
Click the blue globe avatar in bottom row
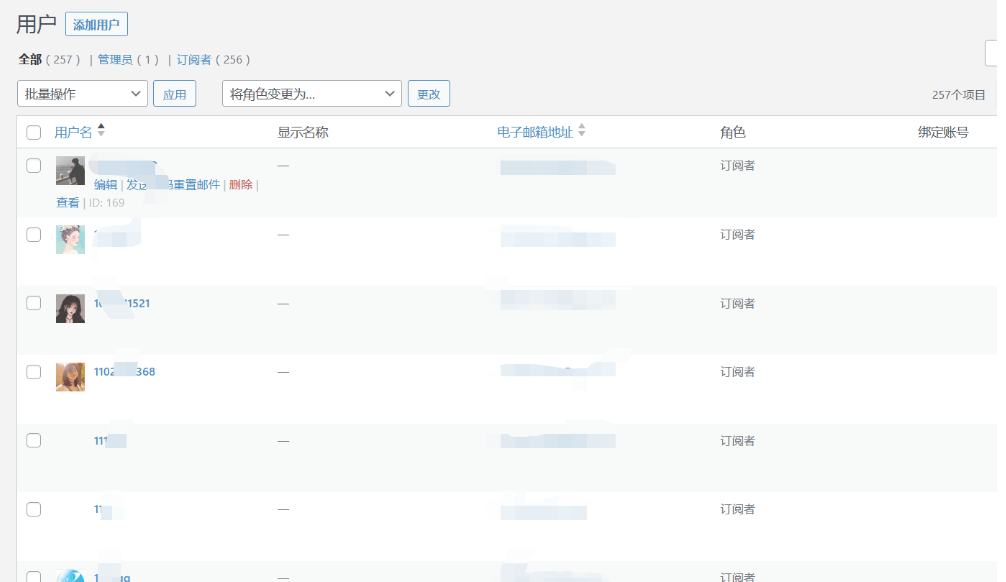70,576
